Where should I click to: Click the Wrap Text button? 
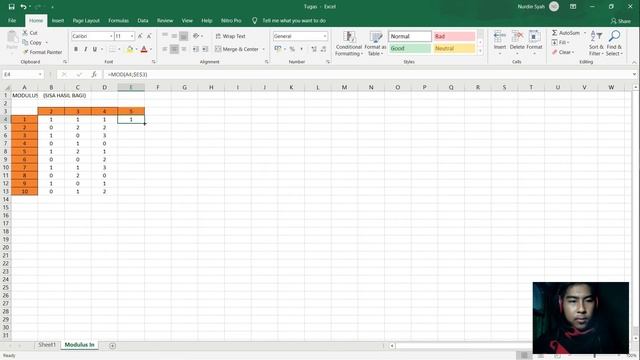click(x=230, y=36)
